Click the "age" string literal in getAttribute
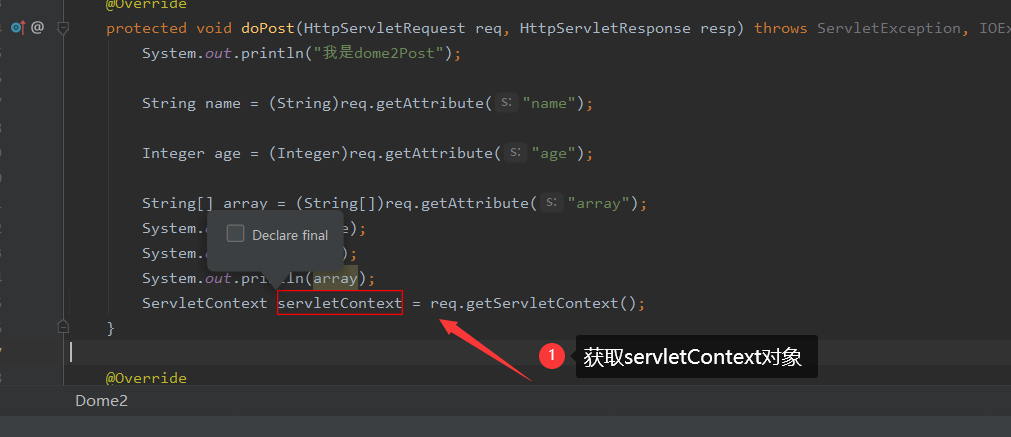This screenshot has height=437, width=1011. [553, 153]
